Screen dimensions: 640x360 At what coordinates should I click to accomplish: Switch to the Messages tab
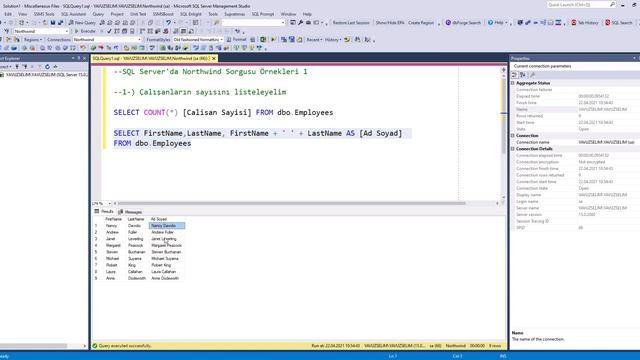[130, 212]
